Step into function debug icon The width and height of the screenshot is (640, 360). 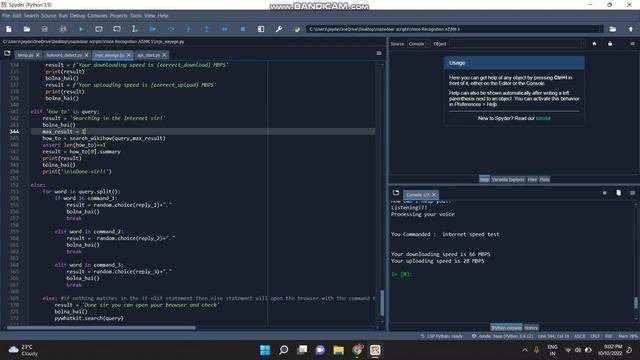(x=189, y=29)
